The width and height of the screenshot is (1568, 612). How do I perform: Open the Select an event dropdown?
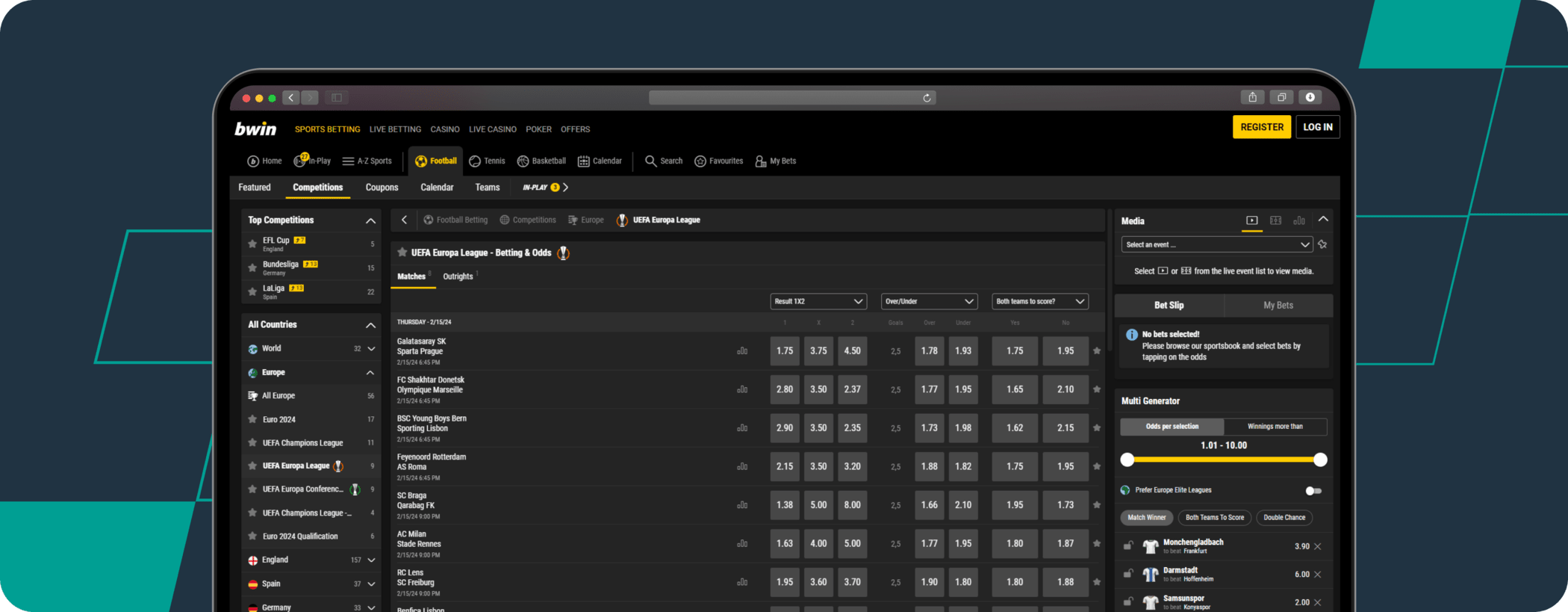(1217, 244)
